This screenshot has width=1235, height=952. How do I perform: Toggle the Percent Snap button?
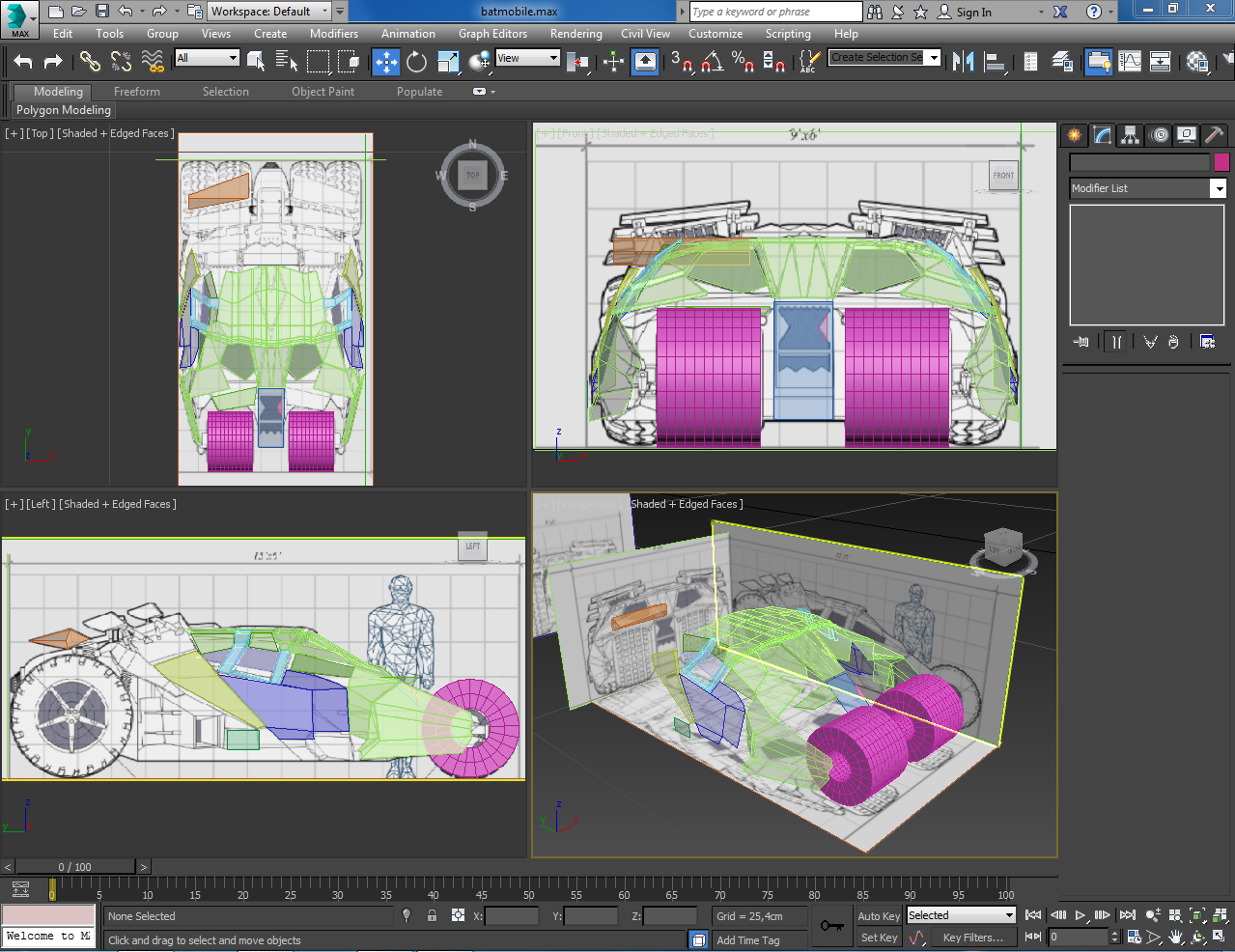pos(743,62)
